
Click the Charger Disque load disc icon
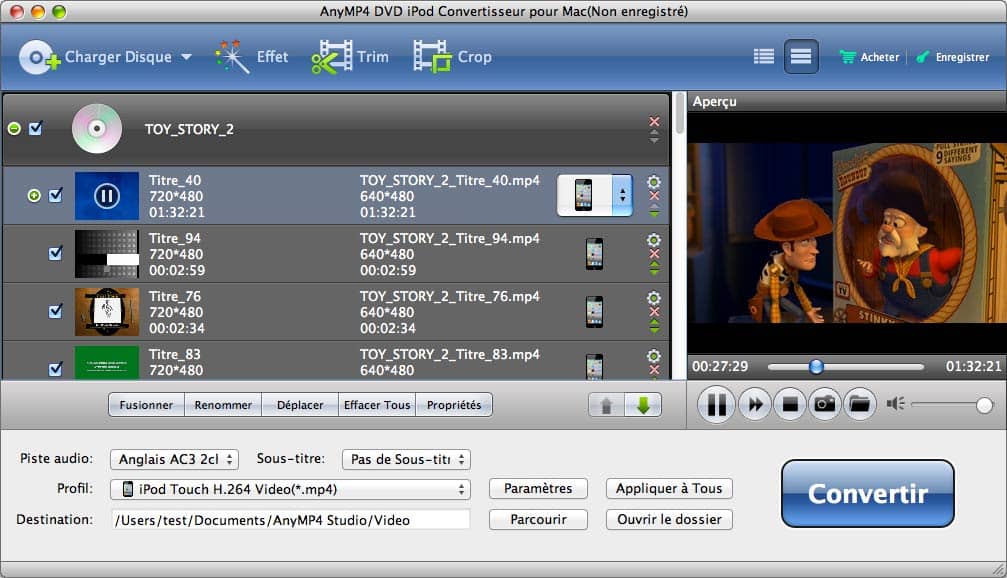(x=39, y=57)
